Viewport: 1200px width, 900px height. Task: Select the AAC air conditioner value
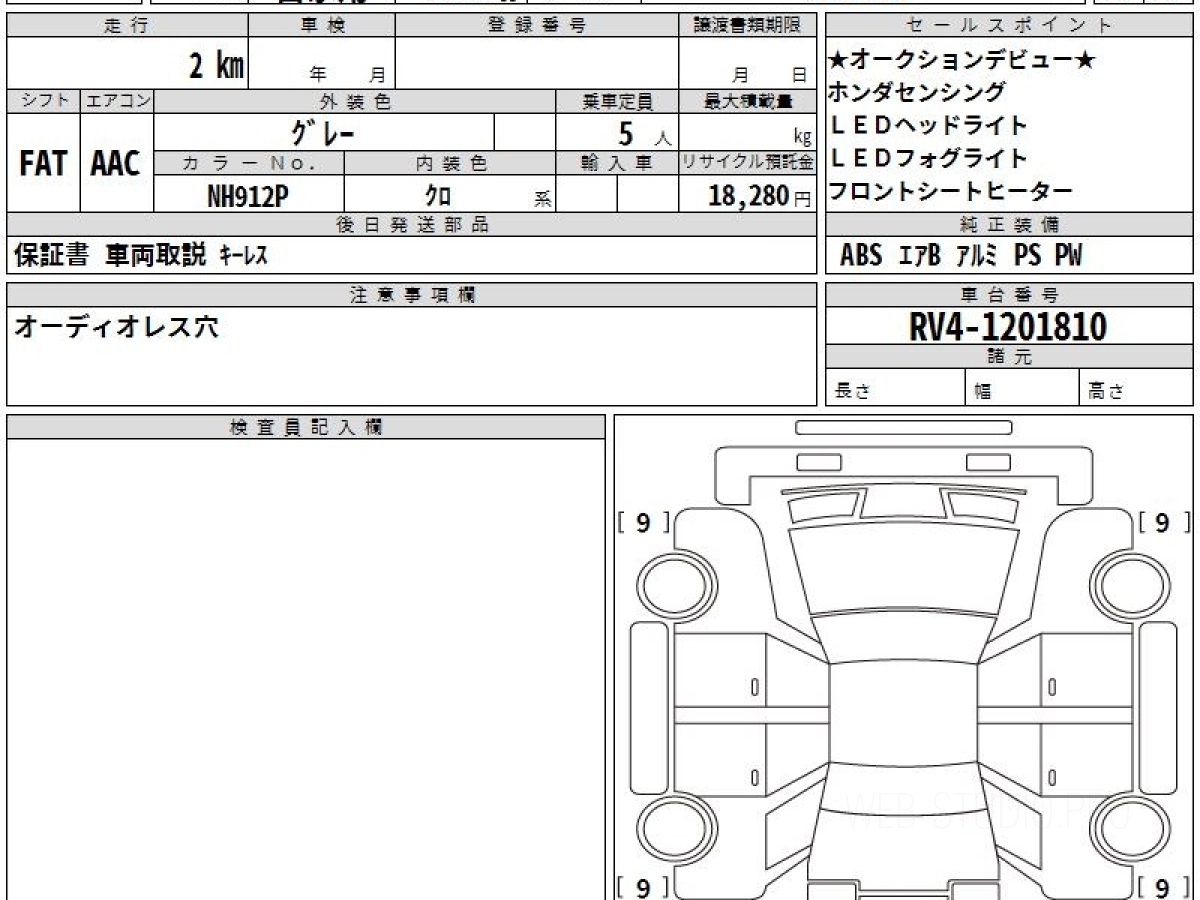point(116,164)
